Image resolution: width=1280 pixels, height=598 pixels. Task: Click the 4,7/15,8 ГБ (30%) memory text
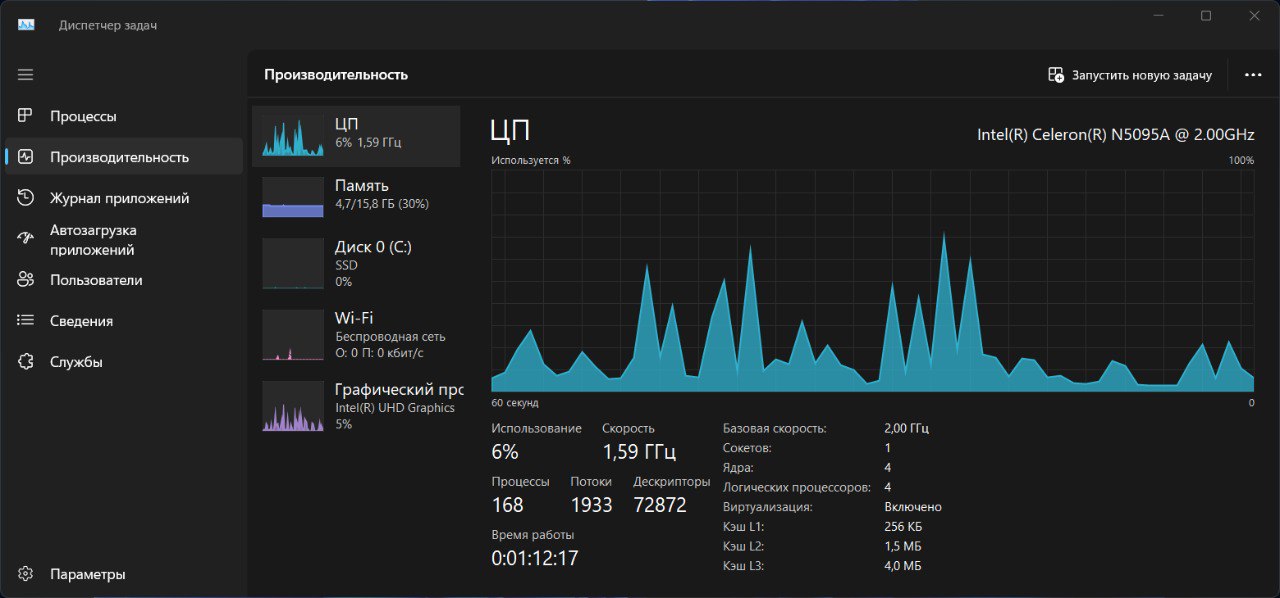(382, 204)
